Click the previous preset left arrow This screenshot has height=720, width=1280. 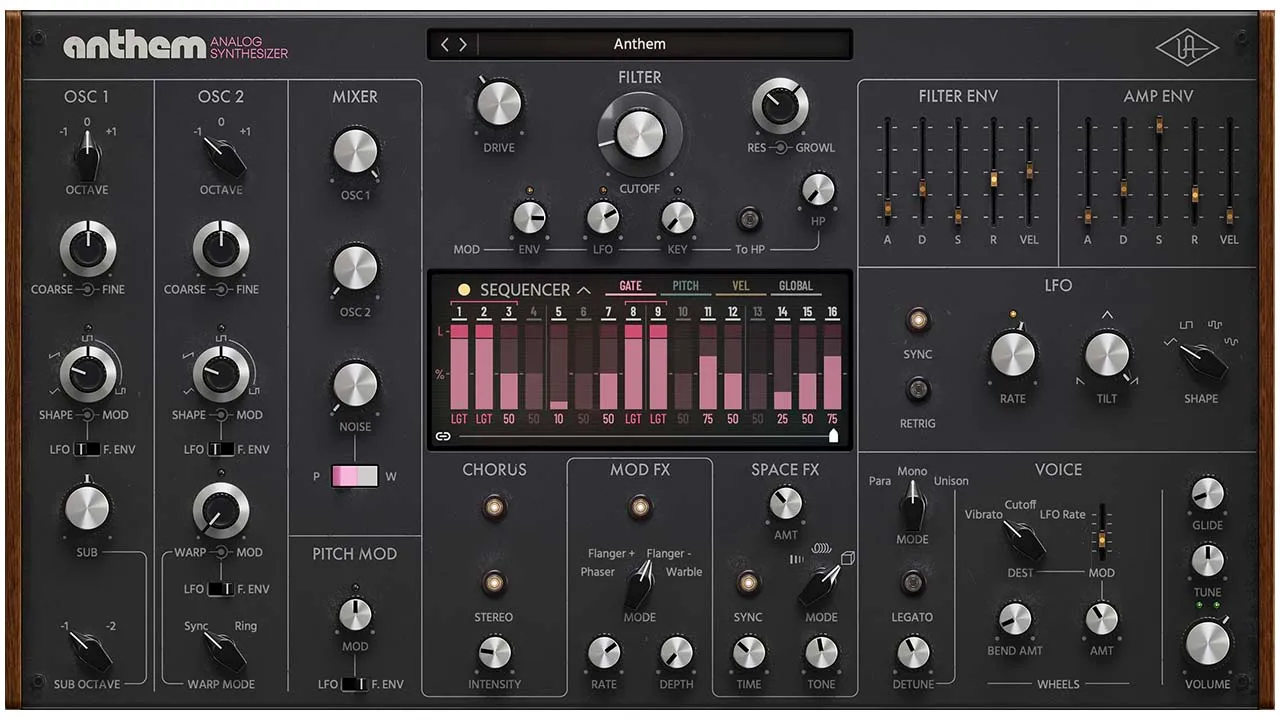446,44
